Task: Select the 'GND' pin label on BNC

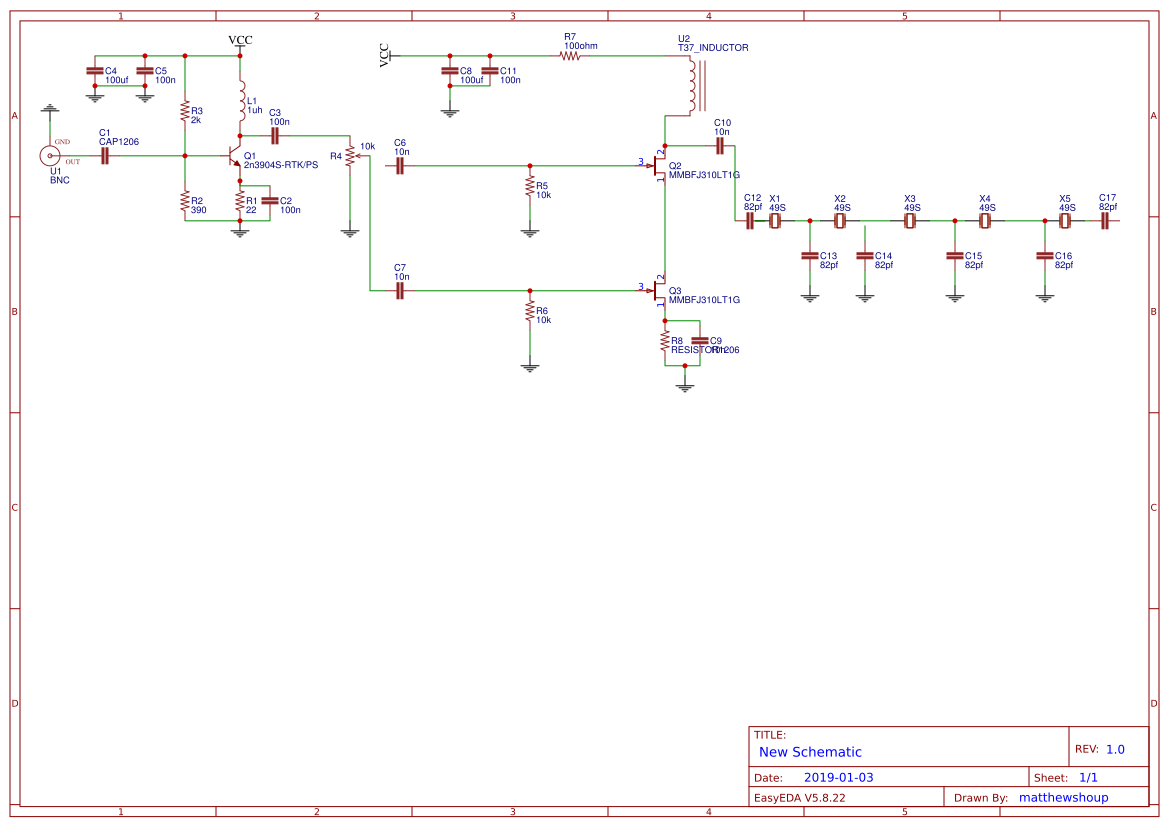Action: [x=62, y=142]
